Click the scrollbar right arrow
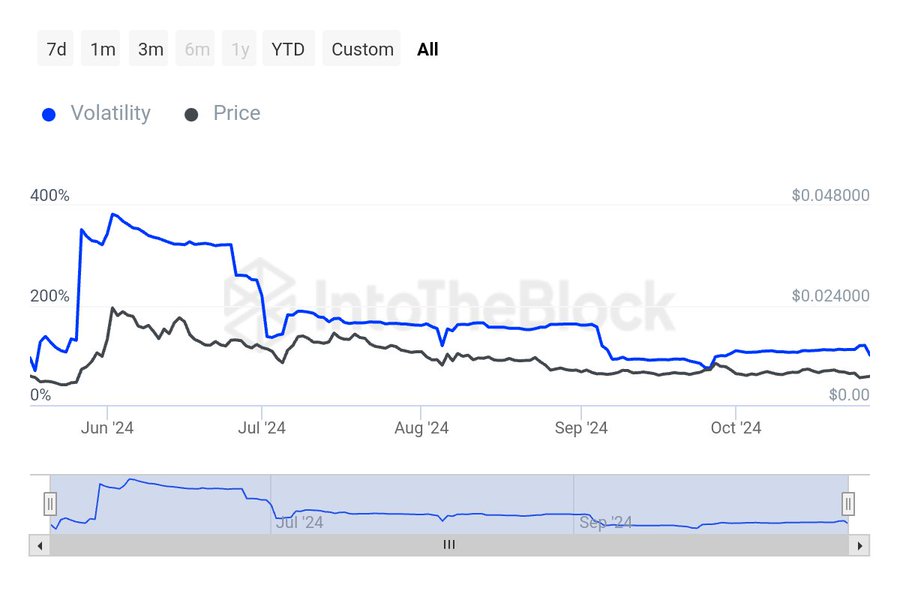 pos(860,545)
